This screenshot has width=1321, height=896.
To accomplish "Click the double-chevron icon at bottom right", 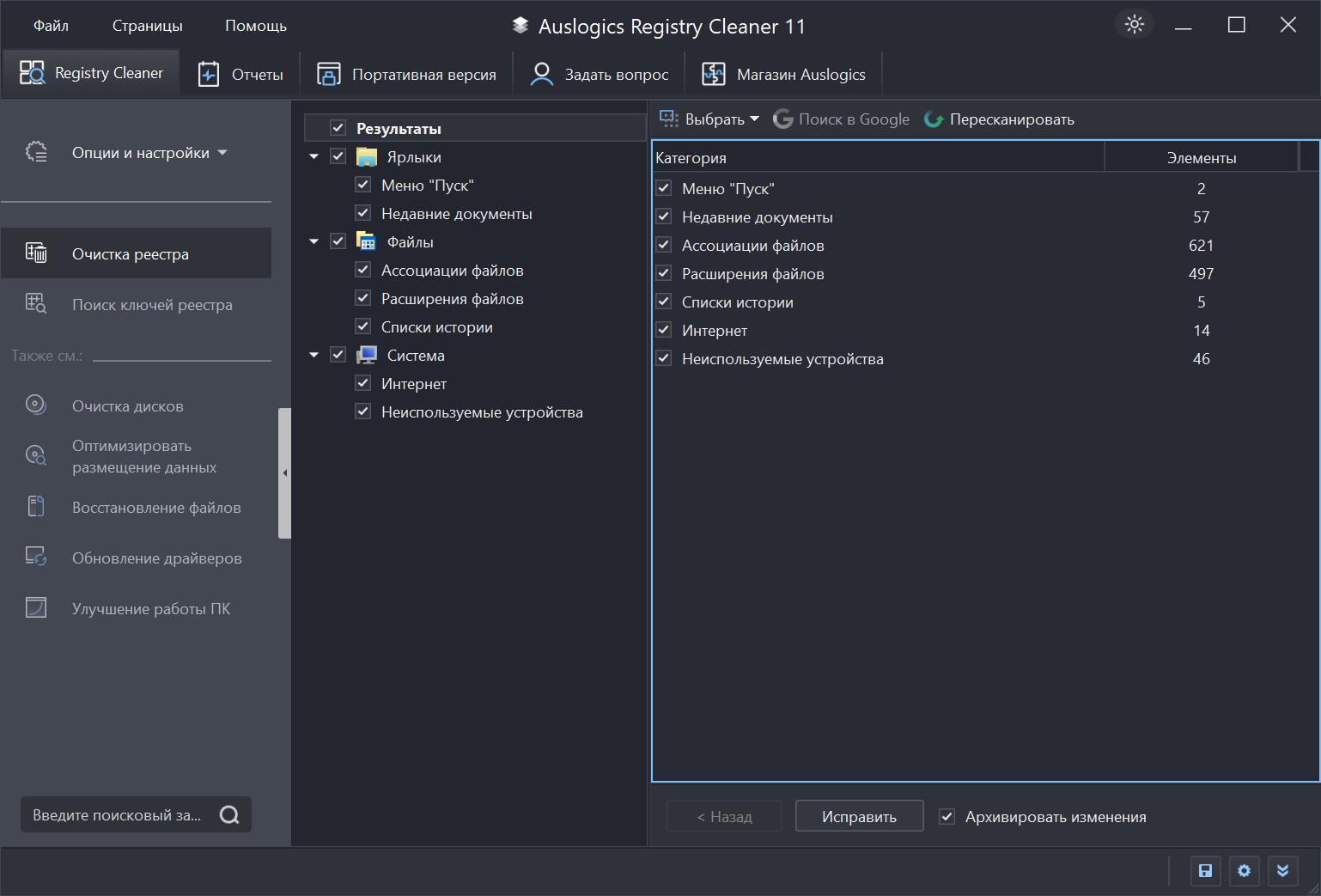I will pos(1282,871).
